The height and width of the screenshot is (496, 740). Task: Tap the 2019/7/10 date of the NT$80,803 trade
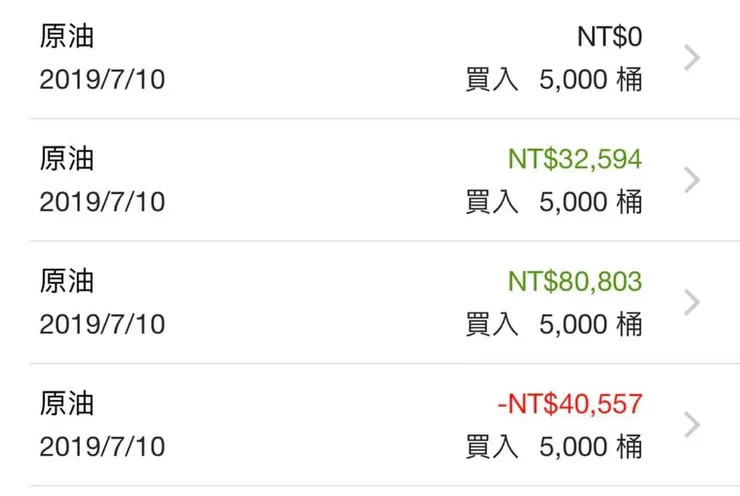tap(102, 324)
